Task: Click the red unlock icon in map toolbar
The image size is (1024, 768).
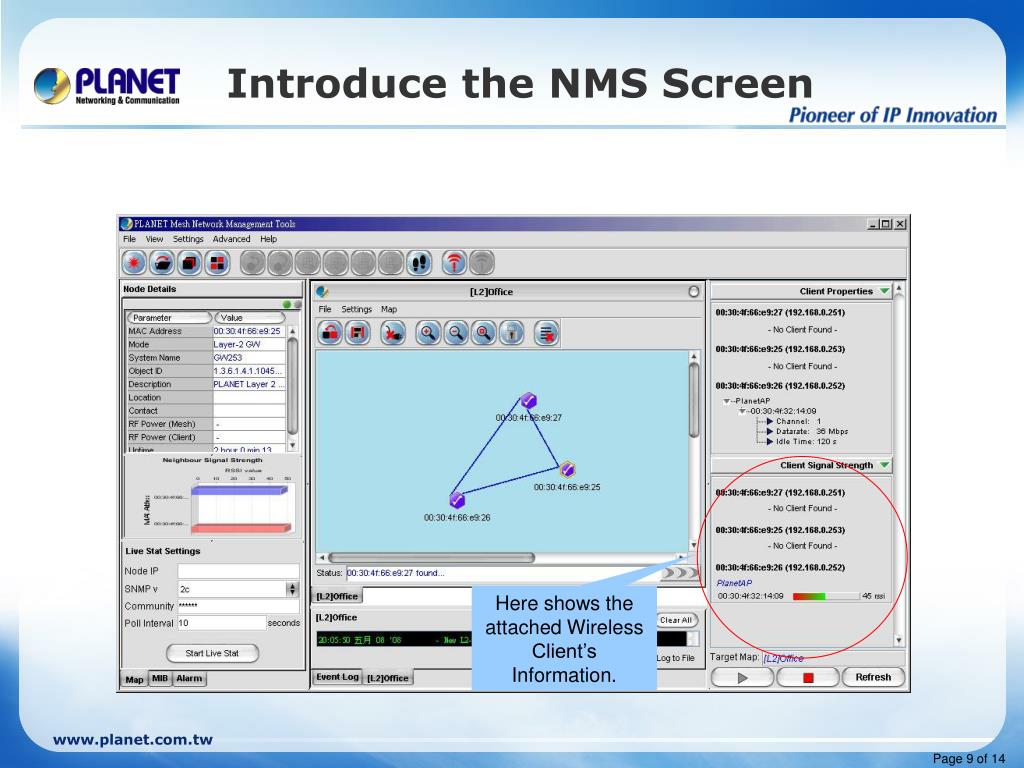Action: click(330, 333)
